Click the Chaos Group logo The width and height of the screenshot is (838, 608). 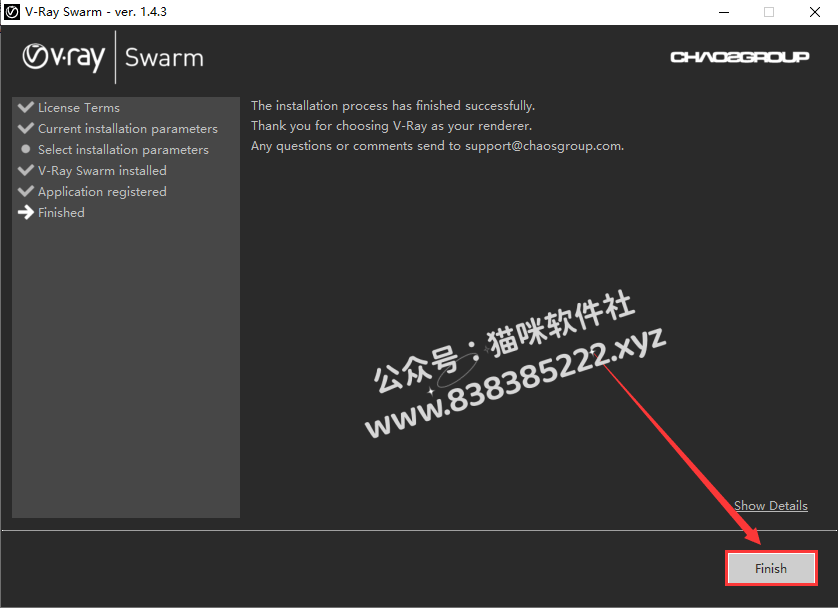(x=740, y=57)
